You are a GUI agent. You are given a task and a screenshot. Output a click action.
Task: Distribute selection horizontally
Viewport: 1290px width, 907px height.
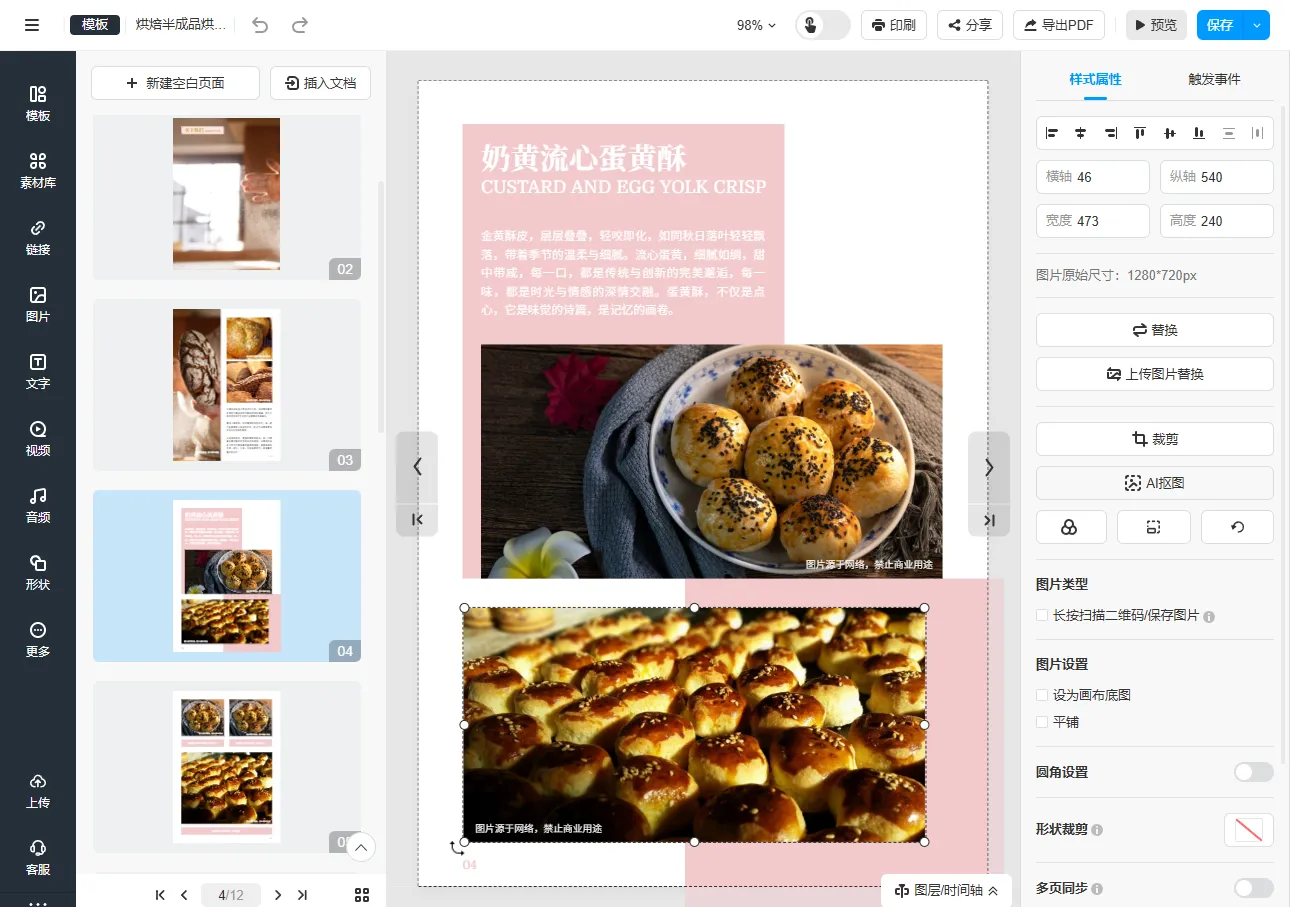(1258, 133)
